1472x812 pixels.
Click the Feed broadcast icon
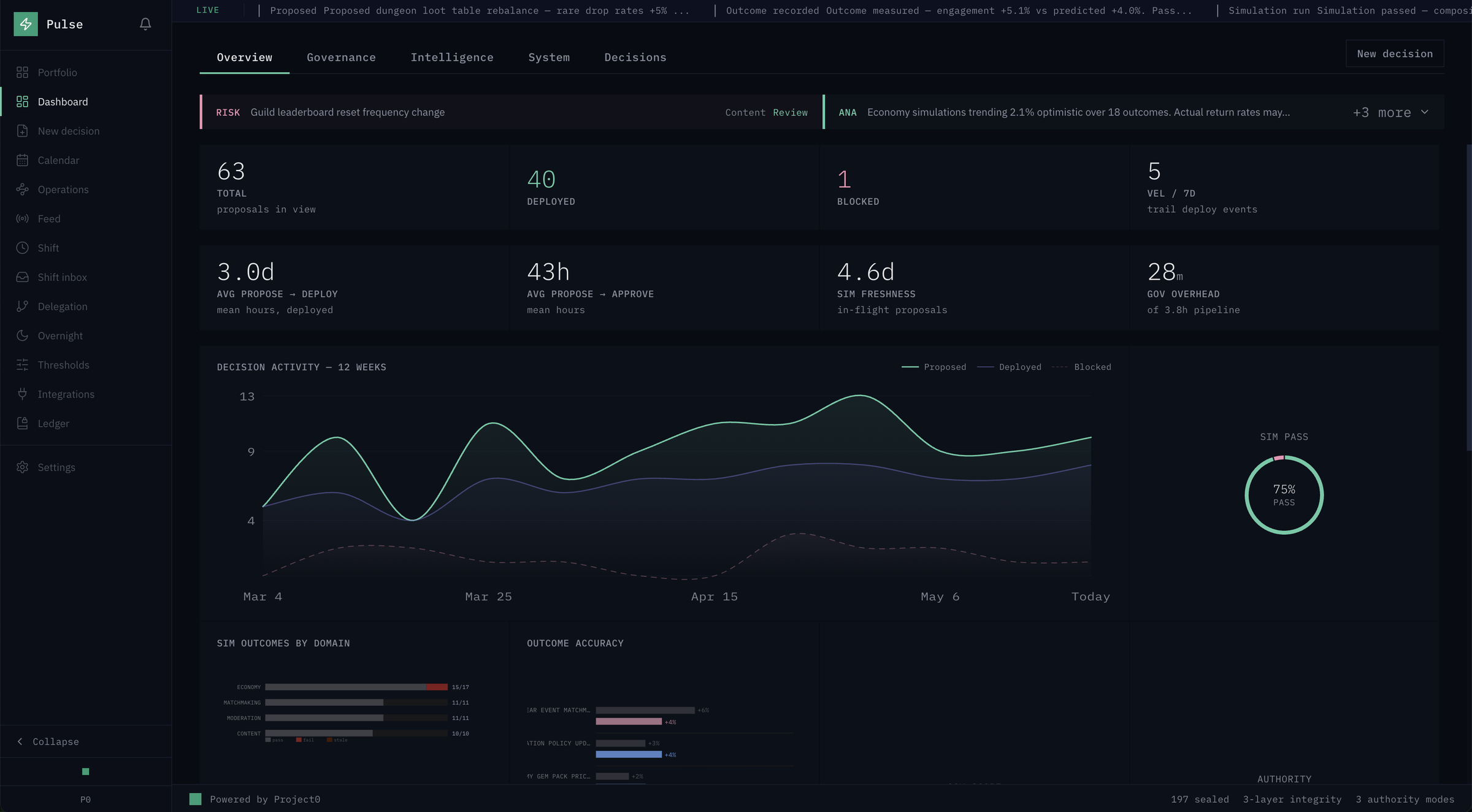point(23,219)
